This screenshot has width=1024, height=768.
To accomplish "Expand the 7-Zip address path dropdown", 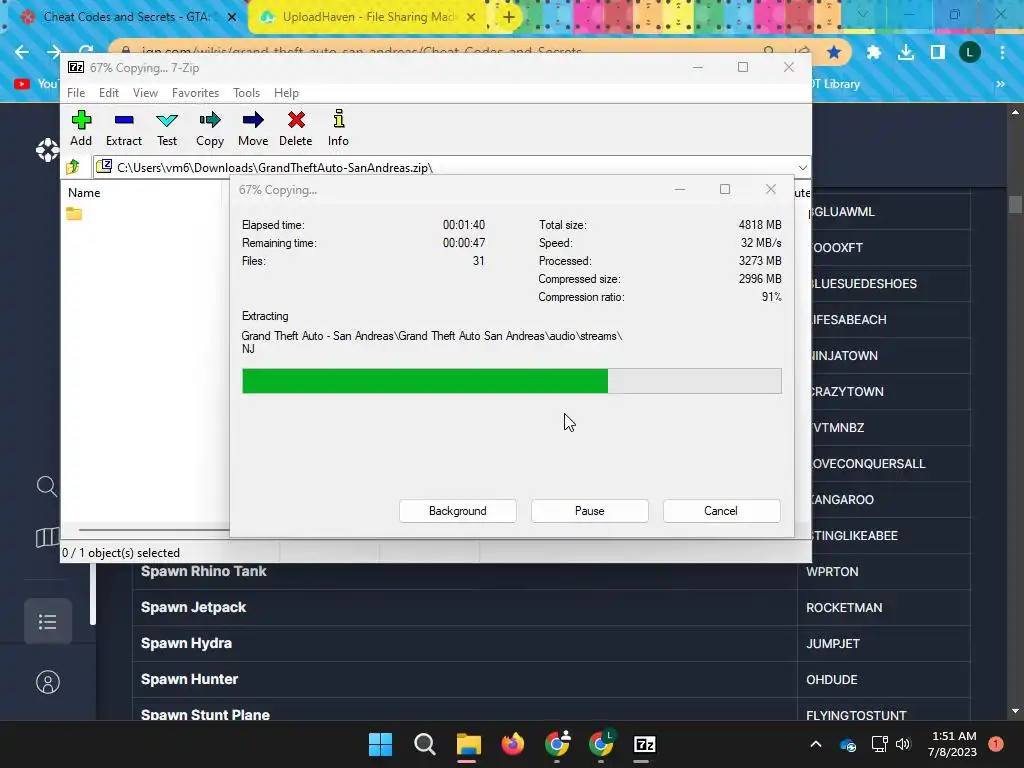I will (803, 167).
